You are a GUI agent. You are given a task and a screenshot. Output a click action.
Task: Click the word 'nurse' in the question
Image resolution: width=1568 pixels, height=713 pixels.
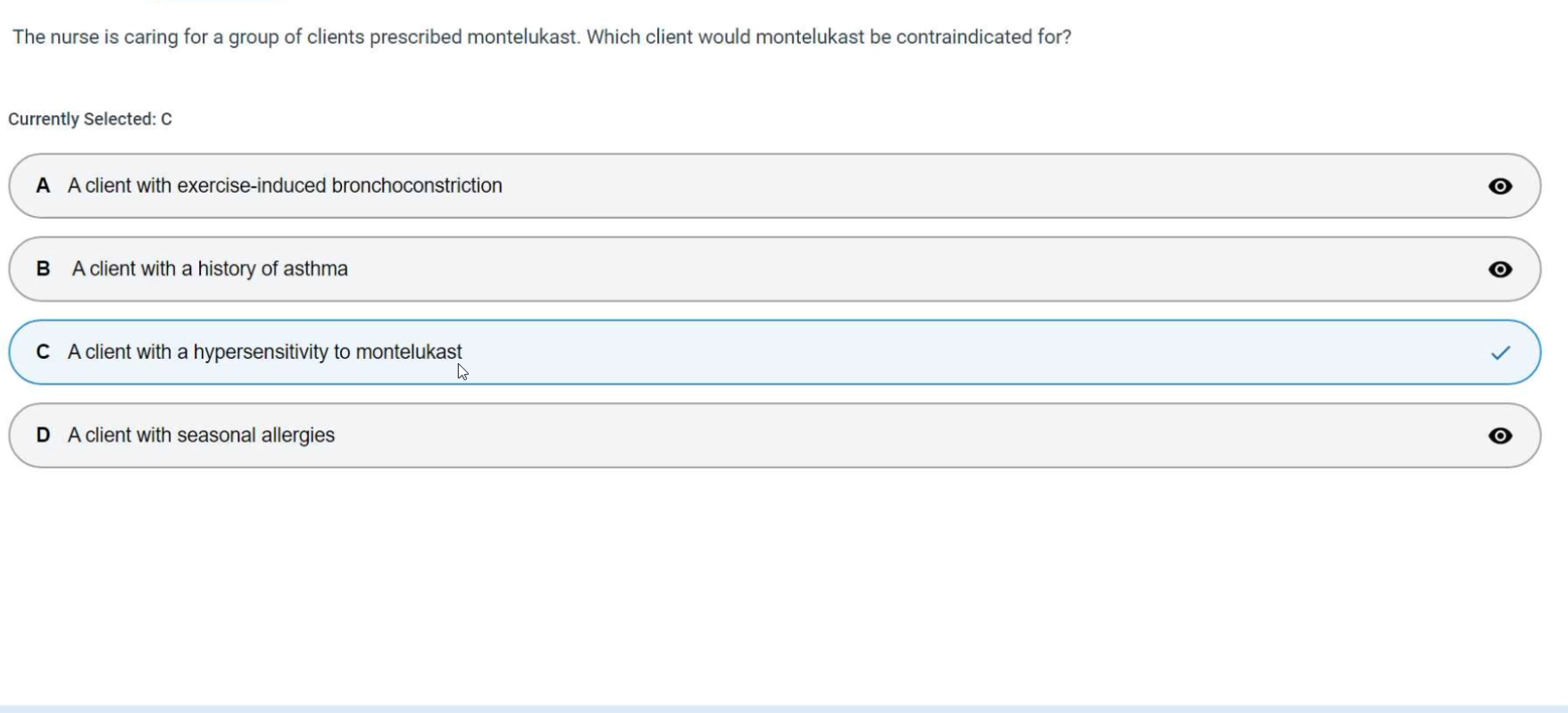(x=76, y=37)
